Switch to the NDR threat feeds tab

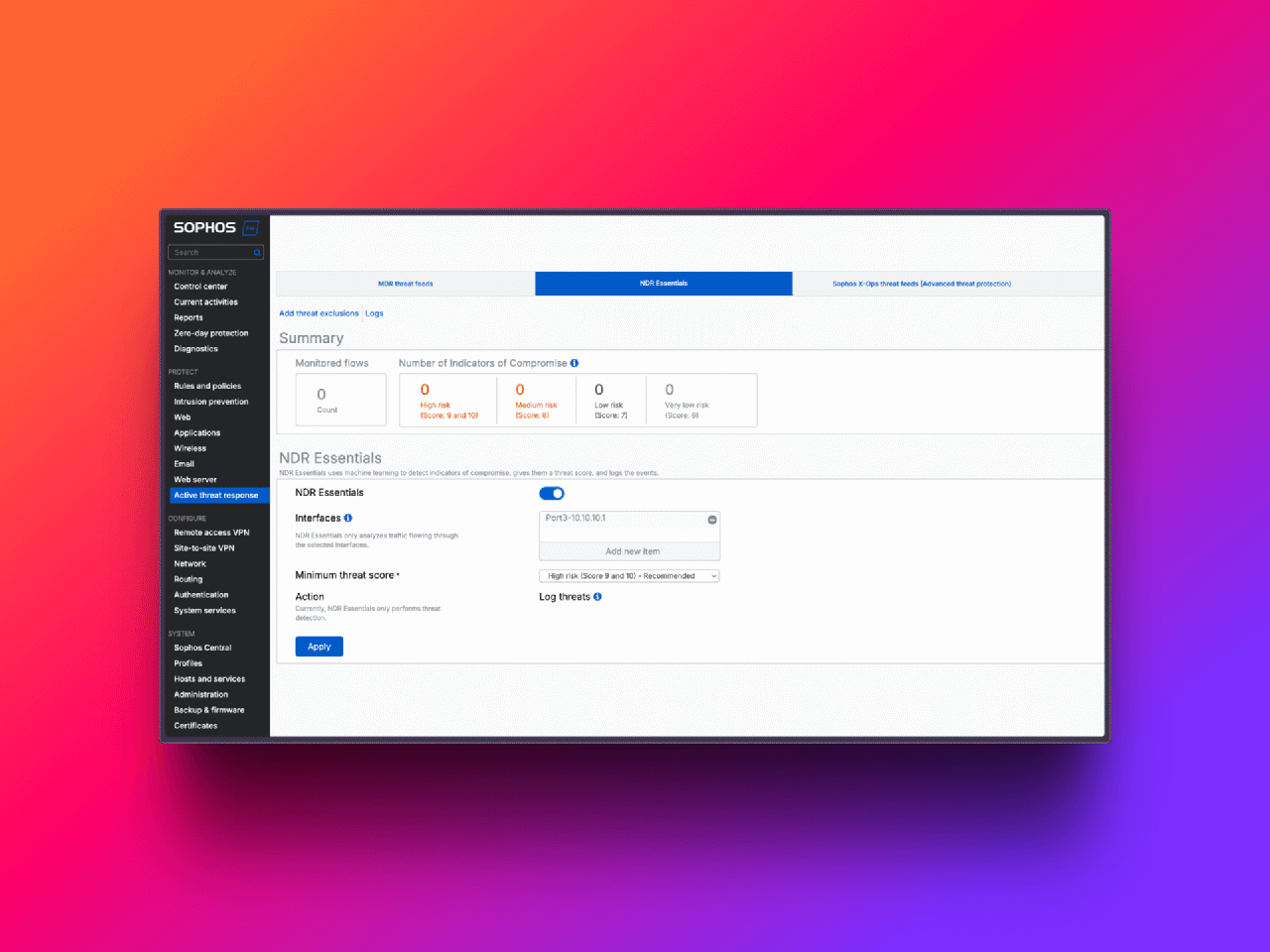click(404, 284)
